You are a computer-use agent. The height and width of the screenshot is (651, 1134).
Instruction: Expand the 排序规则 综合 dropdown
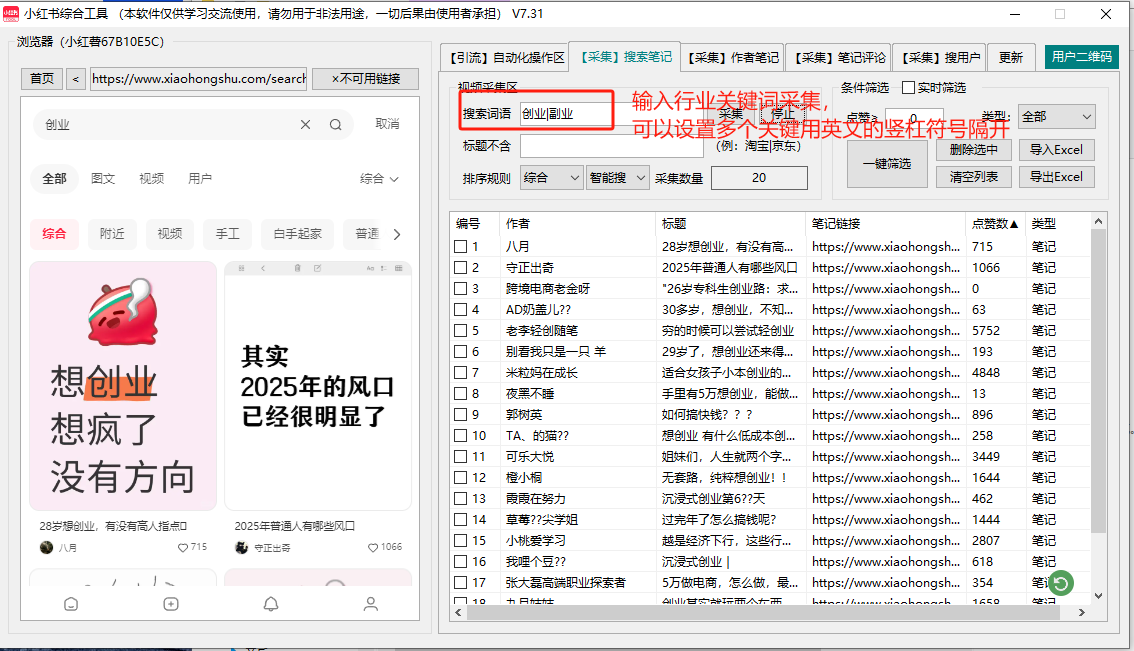pos(551,178)
